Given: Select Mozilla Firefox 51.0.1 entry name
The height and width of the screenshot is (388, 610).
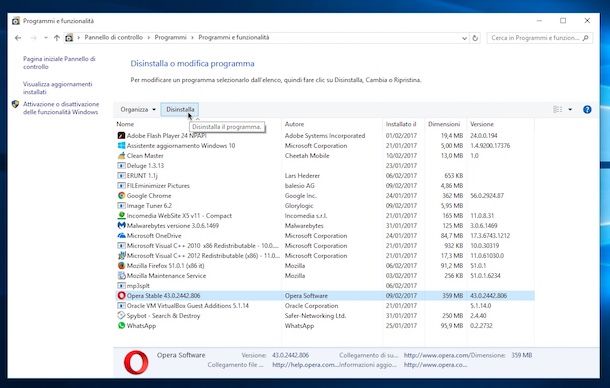Looking at the screenshot, I should (x=165, y=265).
